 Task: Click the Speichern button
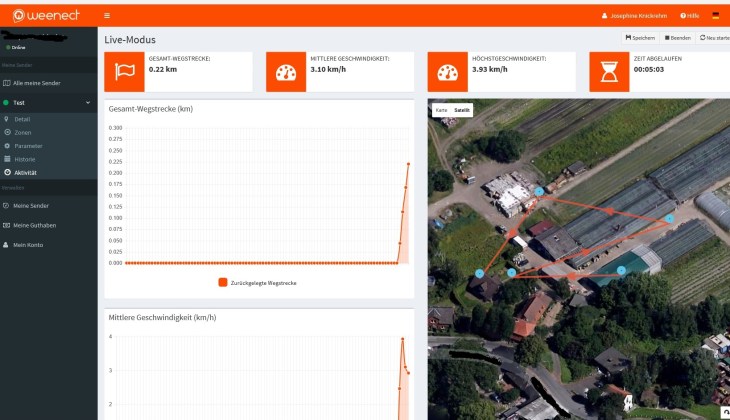(640, 38)
